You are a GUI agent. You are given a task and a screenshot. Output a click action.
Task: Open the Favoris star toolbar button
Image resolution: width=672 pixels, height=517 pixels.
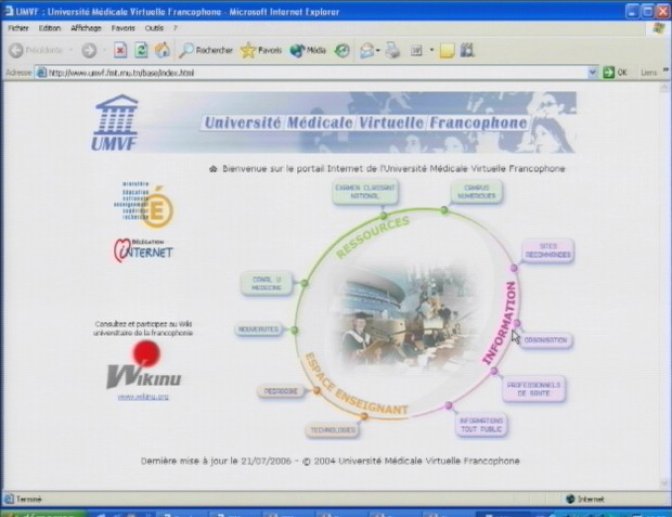point(261,51)
